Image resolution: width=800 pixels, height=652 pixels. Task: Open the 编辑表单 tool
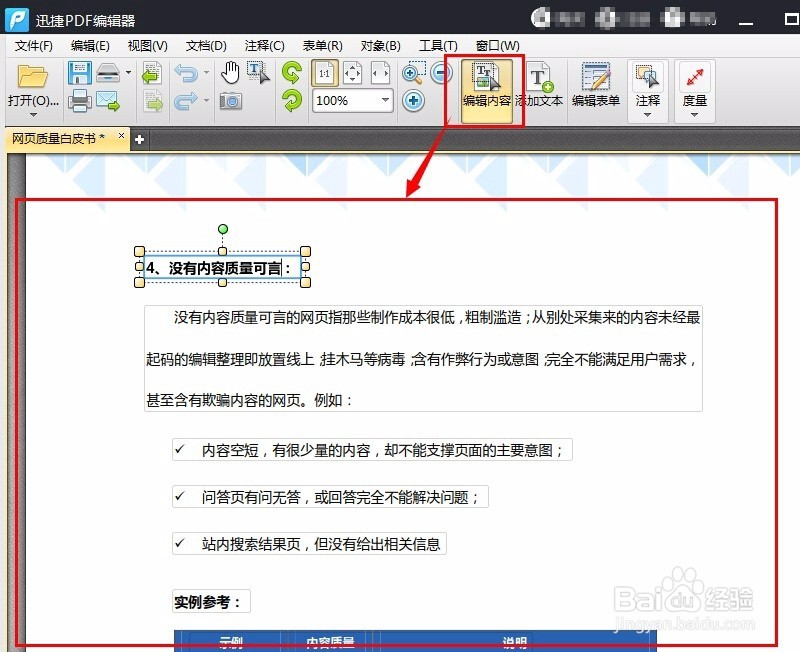click(595, 86)
